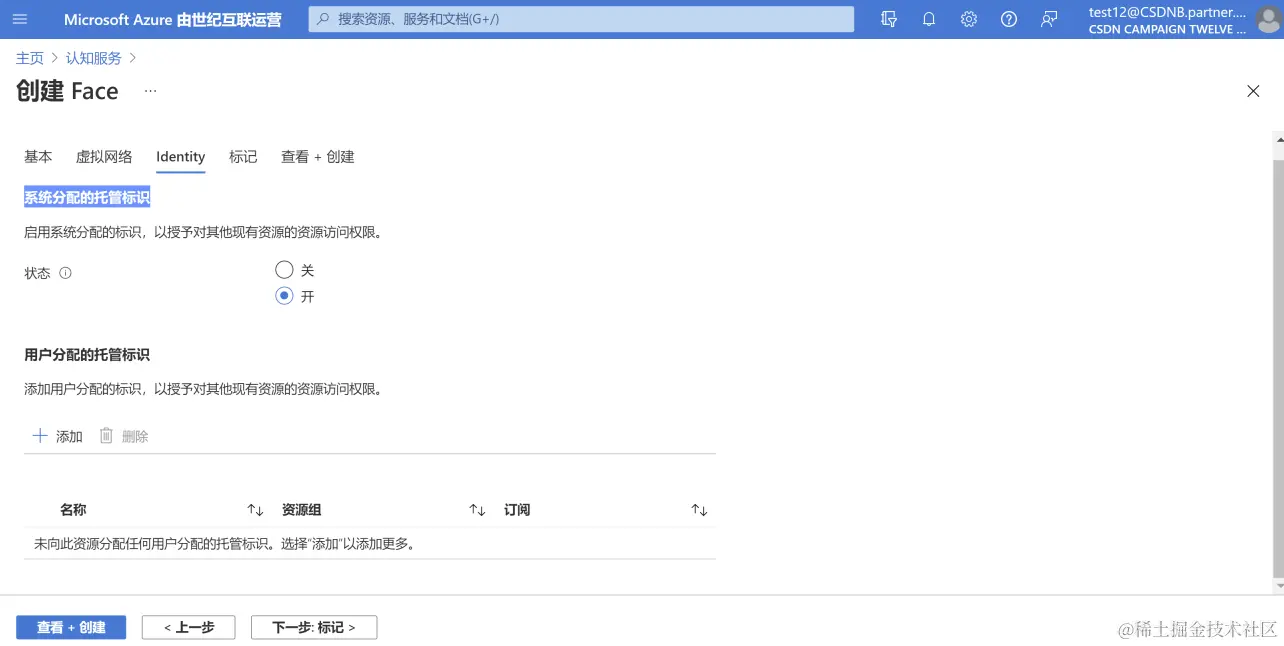1284x646 pixels.
Task: Click the 用户分配的托管标识 heading
Action: point(87,355)
